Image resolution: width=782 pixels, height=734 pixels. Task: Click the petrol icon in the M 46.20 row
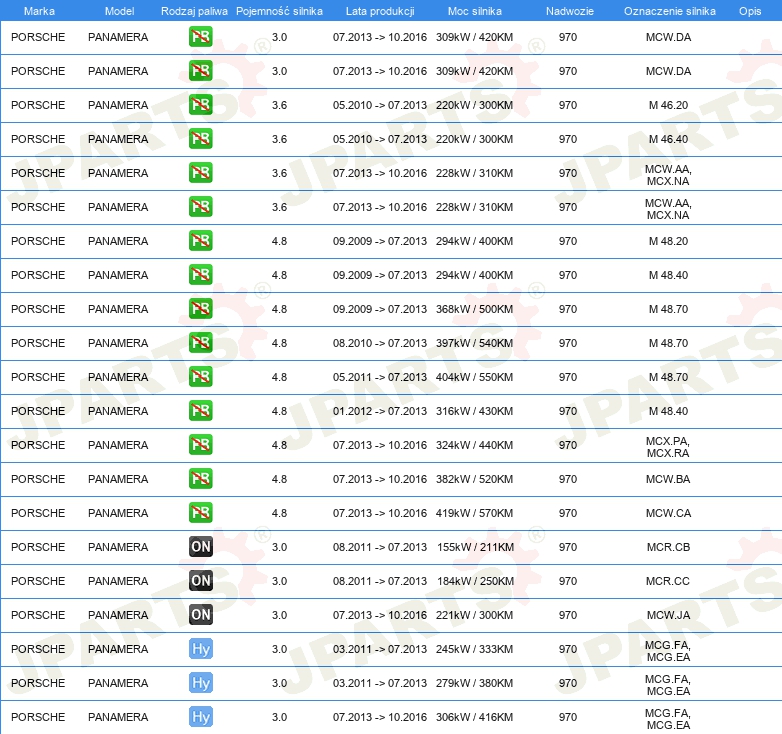click(x=200, y=105)
